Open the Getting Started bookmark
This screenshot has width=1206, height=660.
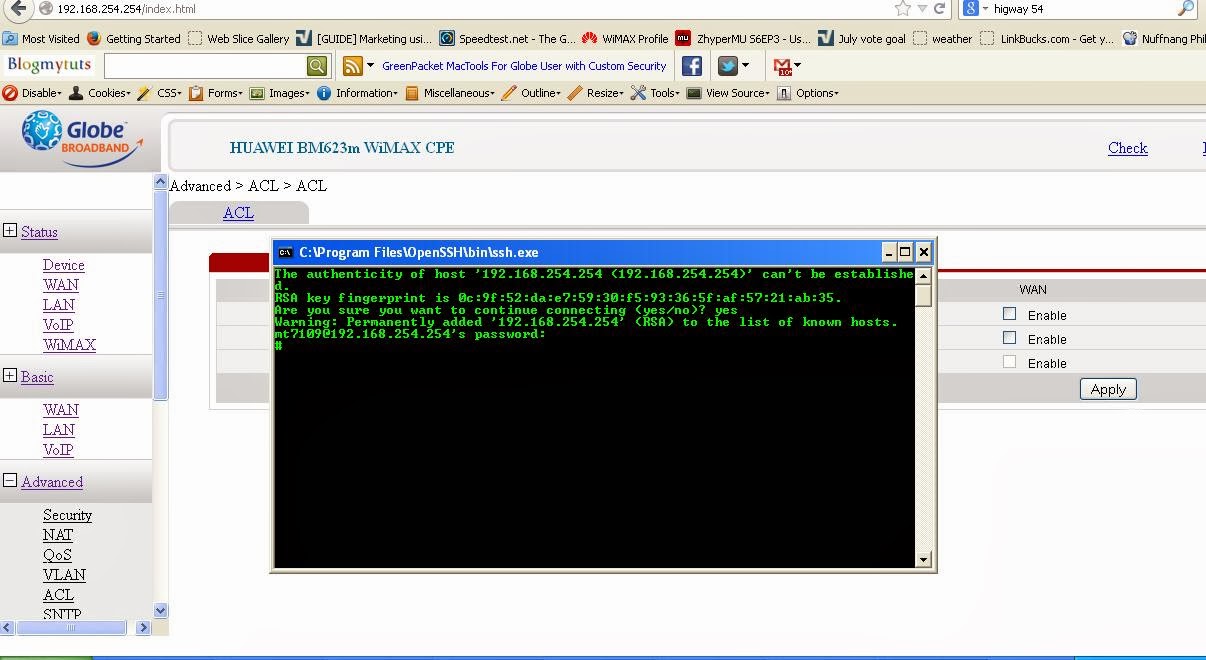[134, 39]
